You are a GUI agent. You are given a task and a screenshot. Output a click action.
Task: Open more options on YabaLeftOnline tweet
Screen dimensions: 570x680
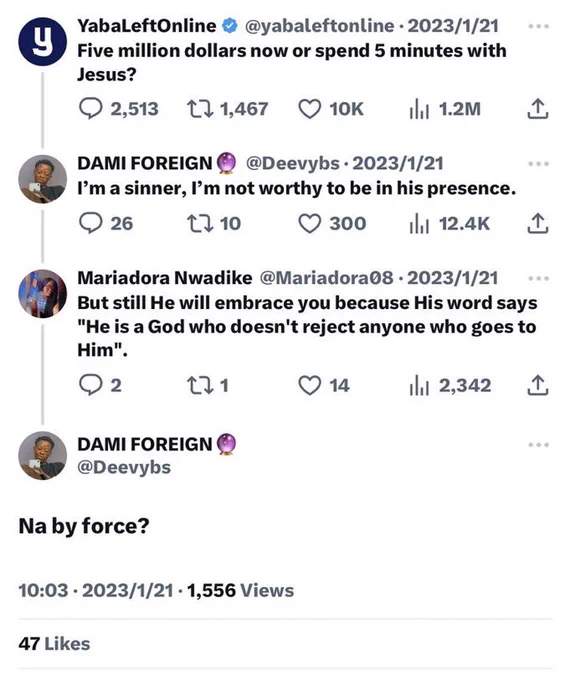pos(539,26)
